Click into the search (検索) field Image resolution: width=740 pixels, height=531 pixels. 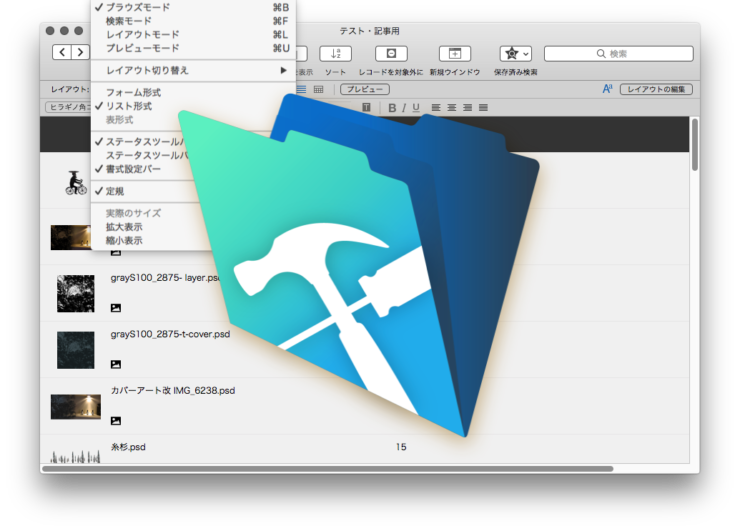pyautogui.click(x=619, y=54)
